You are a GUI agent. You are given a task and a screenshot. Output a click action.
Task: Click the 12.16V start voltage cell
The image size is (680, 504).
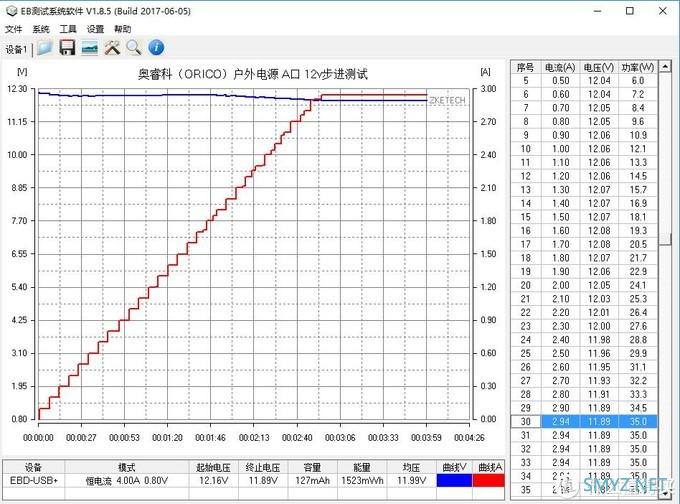pyautogui.click(x=213, y=481)
